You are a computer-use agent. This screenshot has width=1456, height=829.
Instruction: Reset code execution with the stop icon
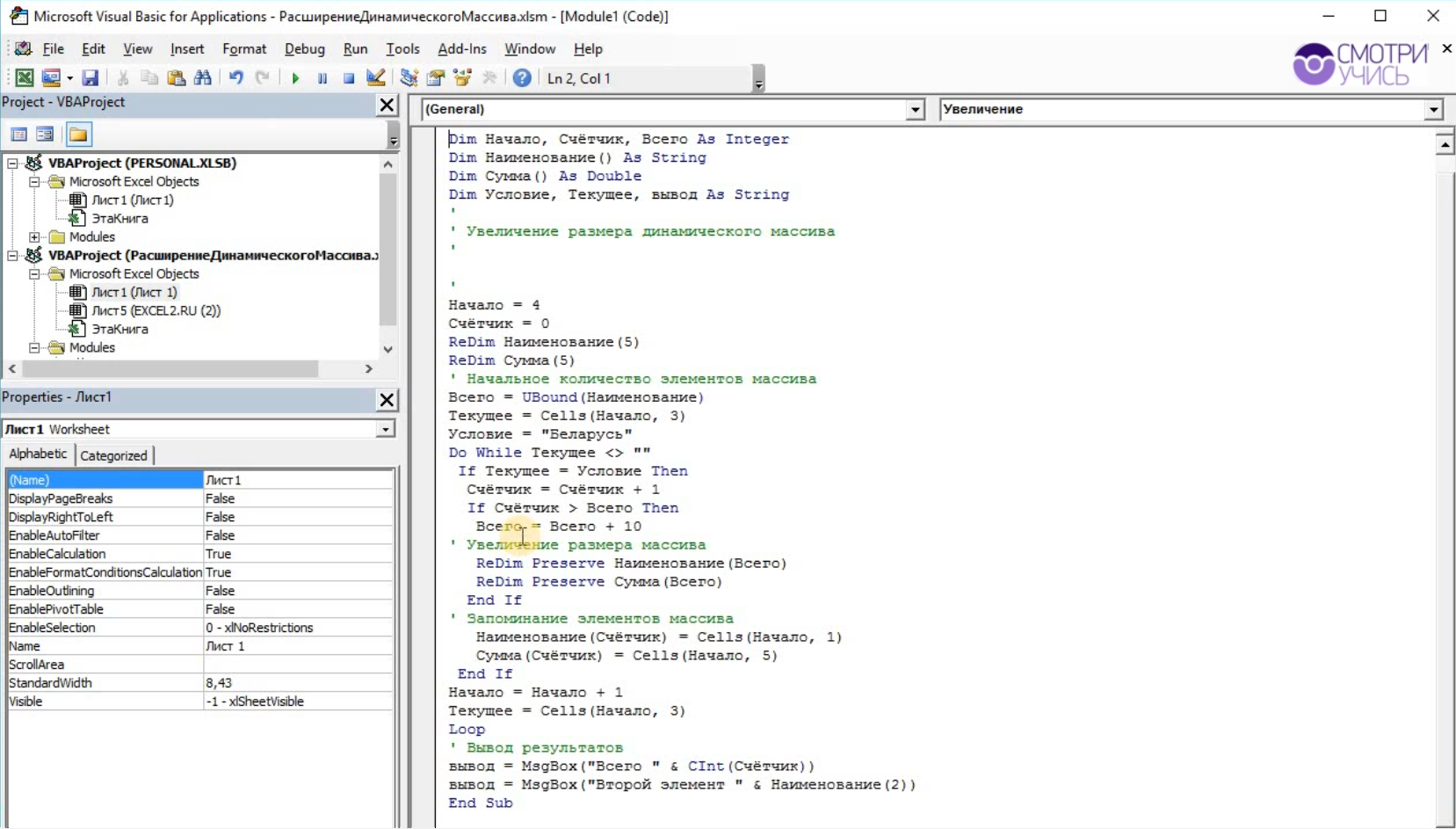[348, 78]
